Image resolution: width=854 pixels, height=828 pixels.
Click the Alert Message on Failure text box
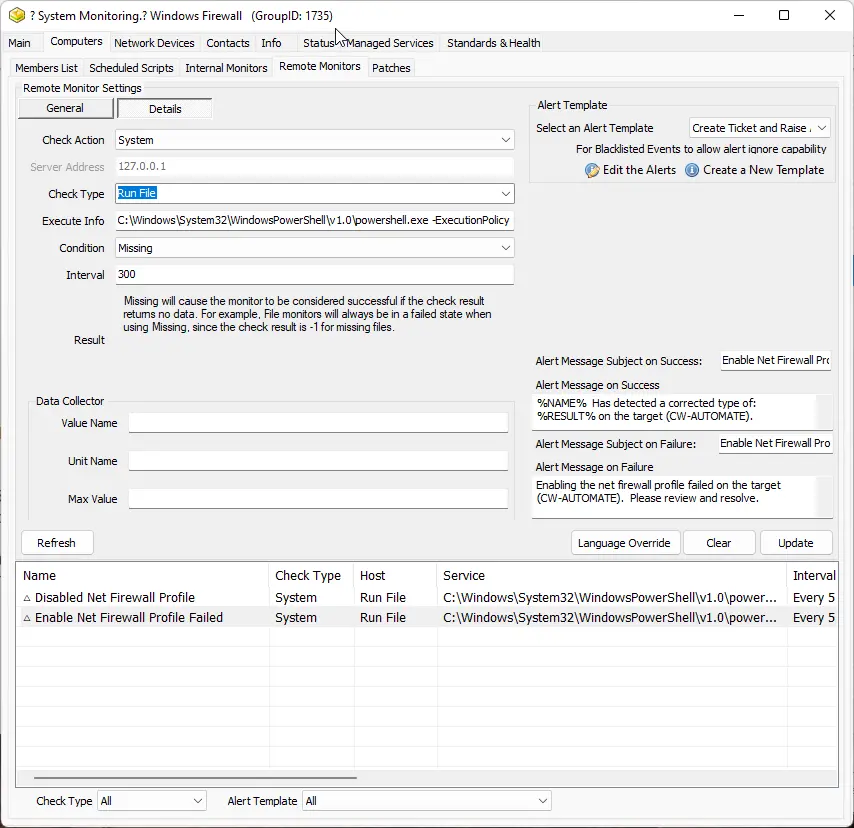pyautogui.click(x=682, y=497)
